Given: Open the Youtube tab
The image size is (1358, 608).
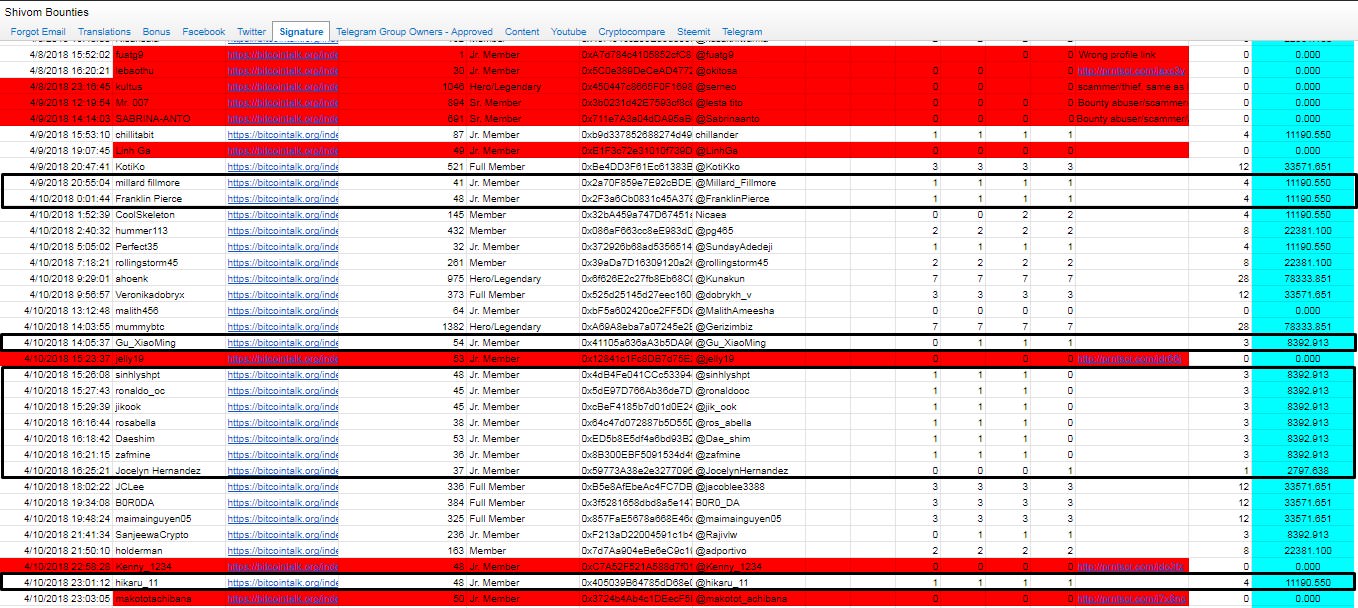Looking at the screenshot, I should [569, 32].
